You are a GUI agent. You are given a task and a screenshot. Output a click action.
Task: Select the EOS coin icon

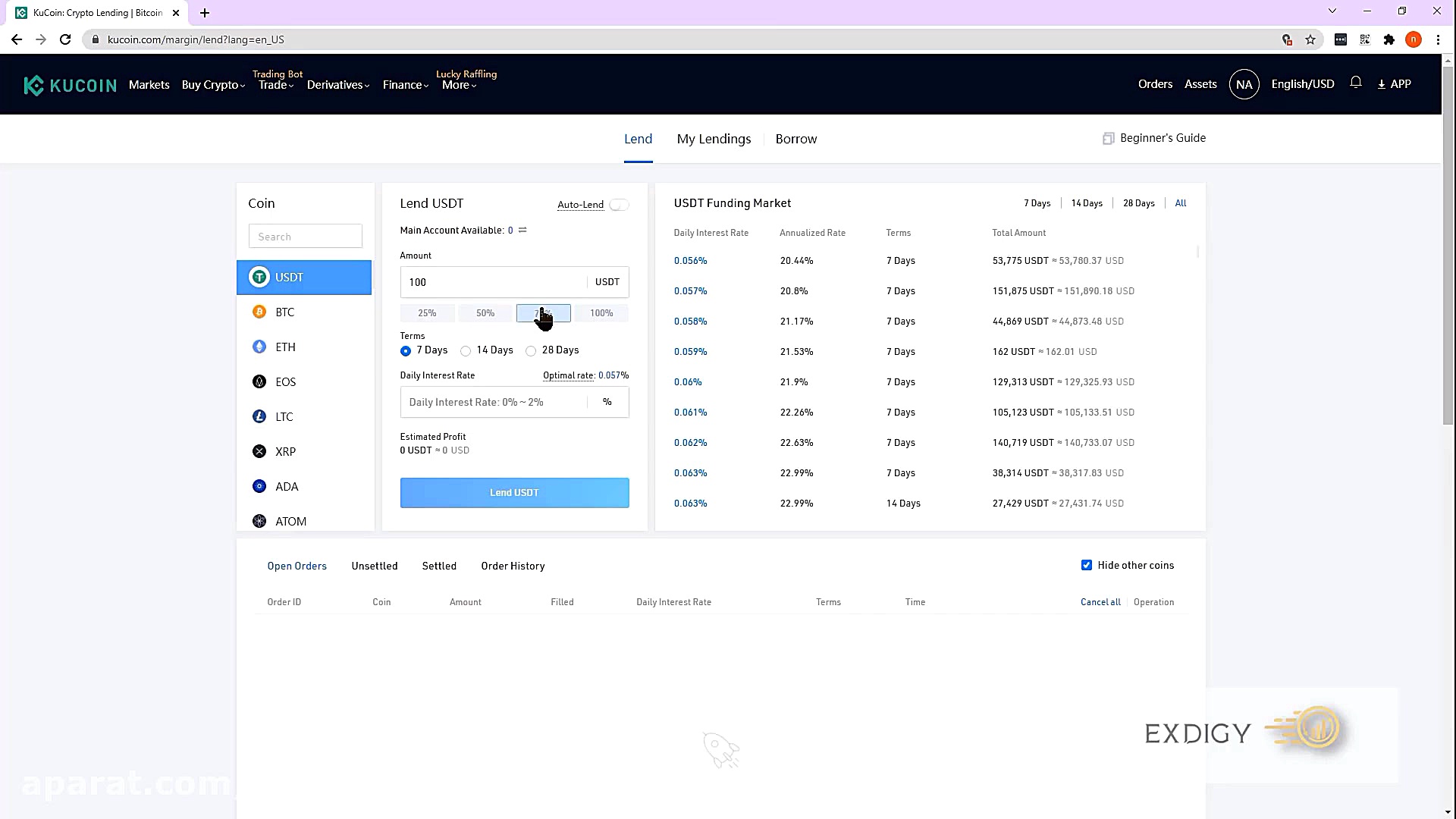pos(259,381)
